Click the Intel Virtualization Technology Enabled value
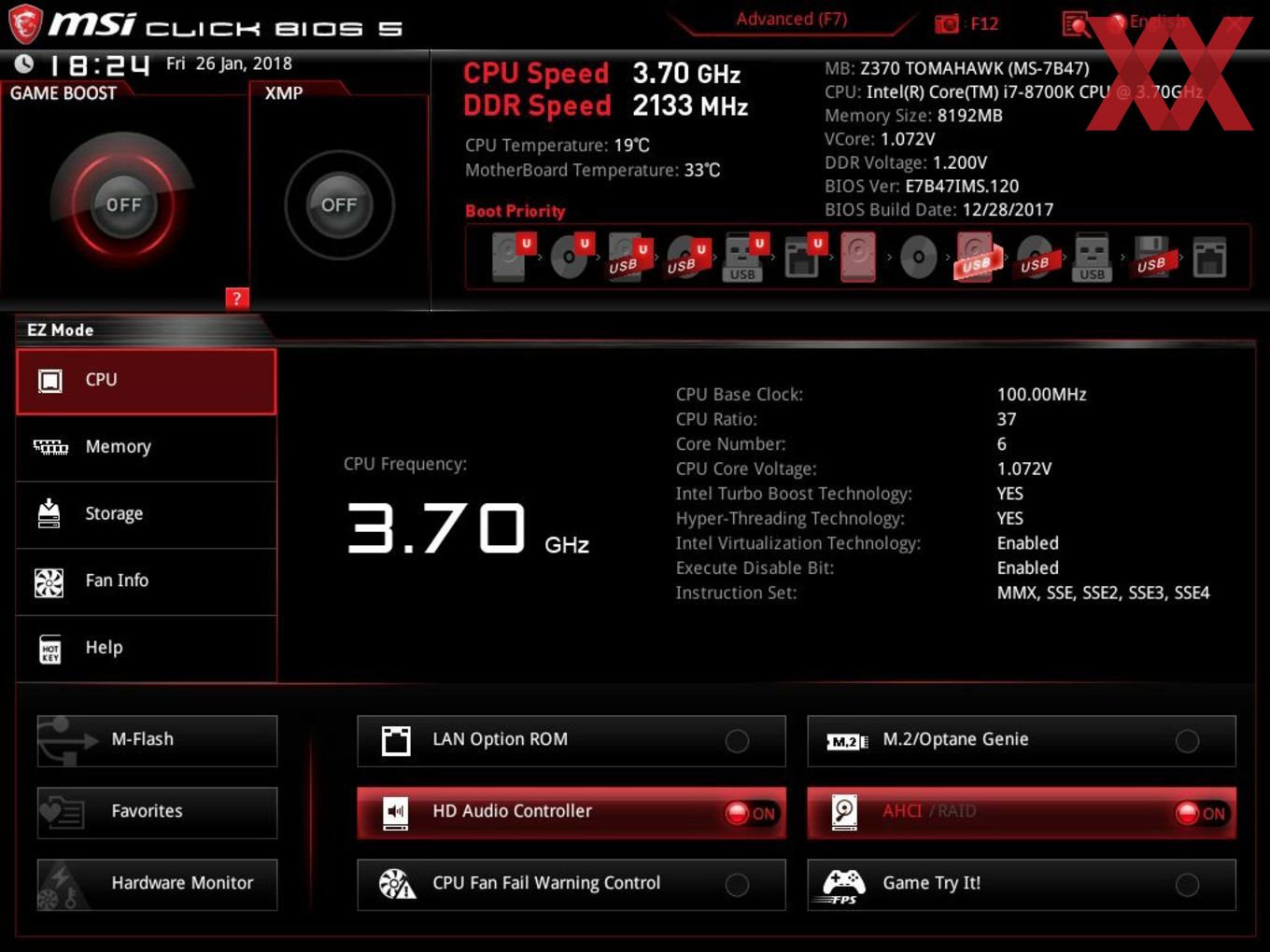Viewport: 1270px width, 952px height. pos(1028,543)
